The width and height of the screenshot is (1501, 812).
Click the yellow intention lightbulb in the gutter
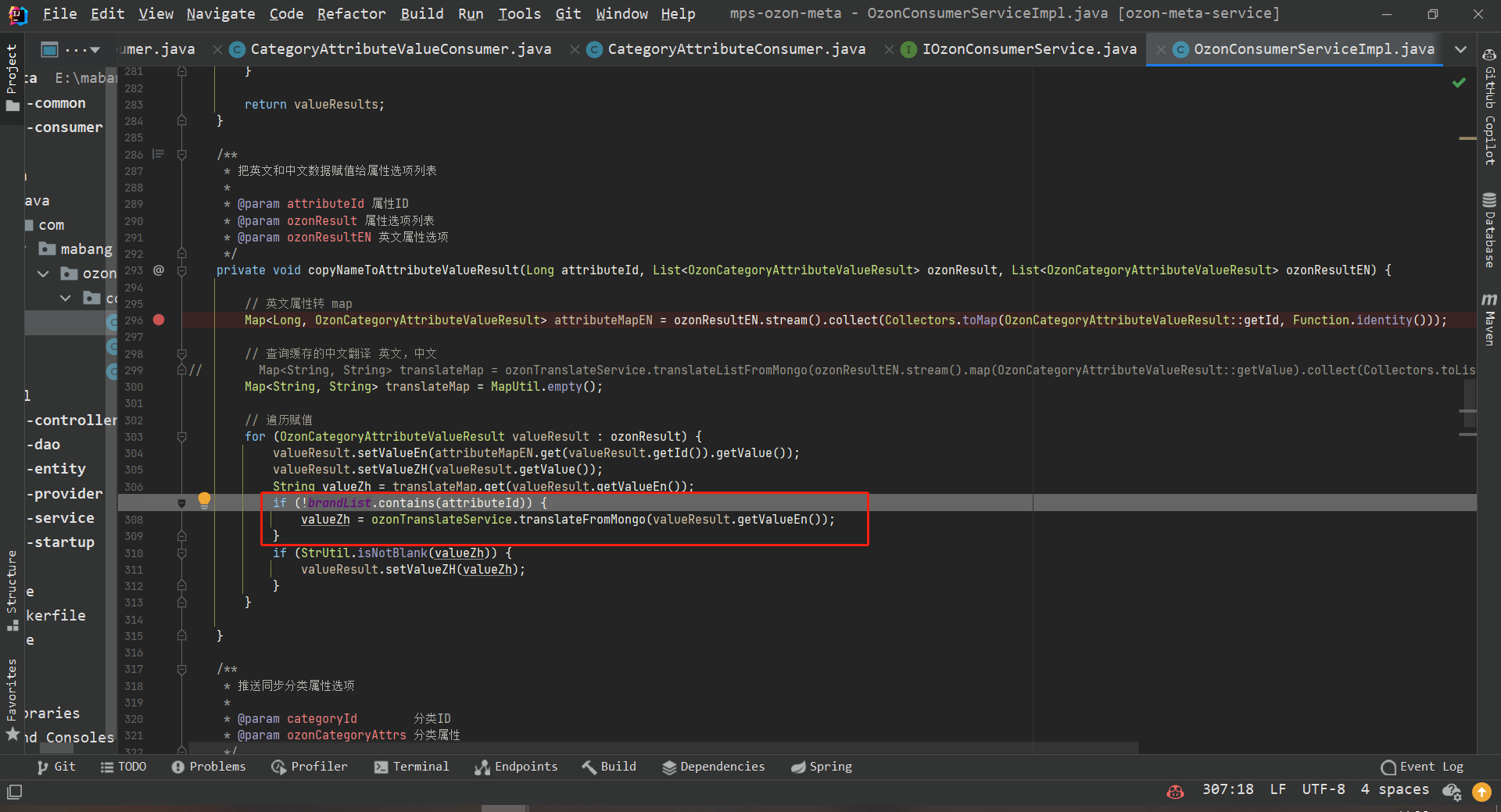(x=204, y=499)
